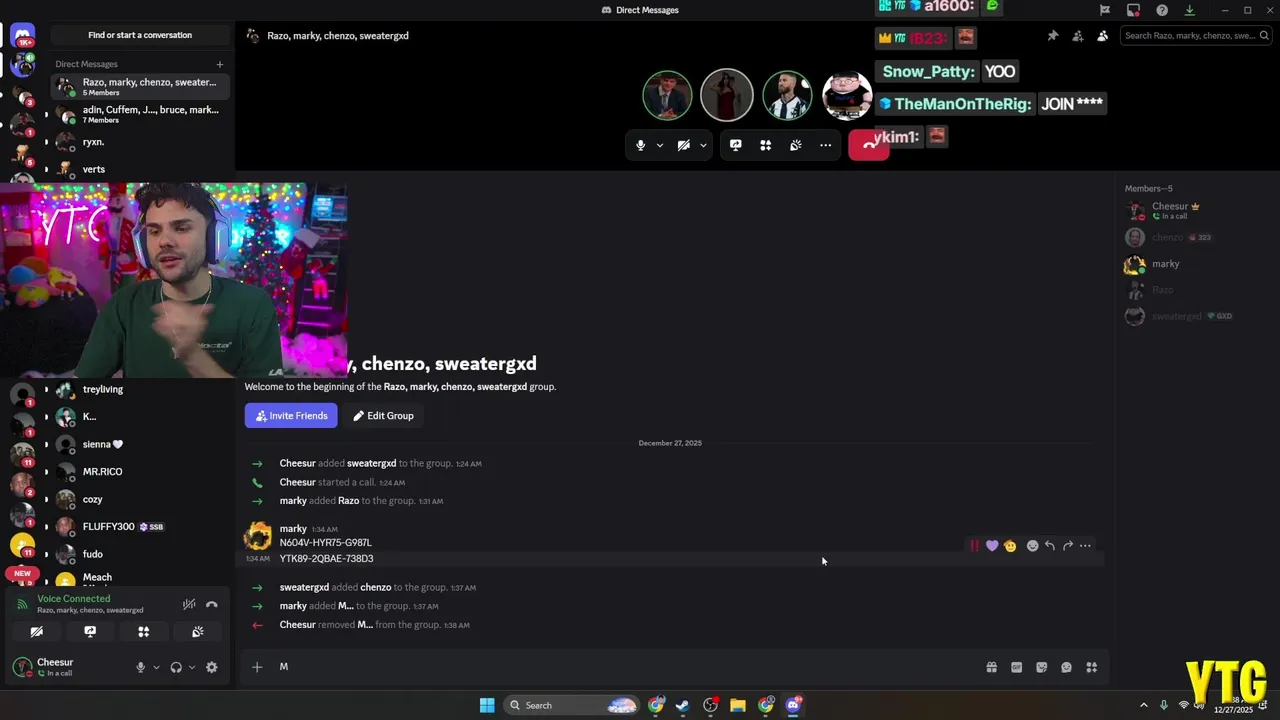1280x720 pixels.
Task: Hang up with the red disconnect button
Action: (x=868, y=145)
